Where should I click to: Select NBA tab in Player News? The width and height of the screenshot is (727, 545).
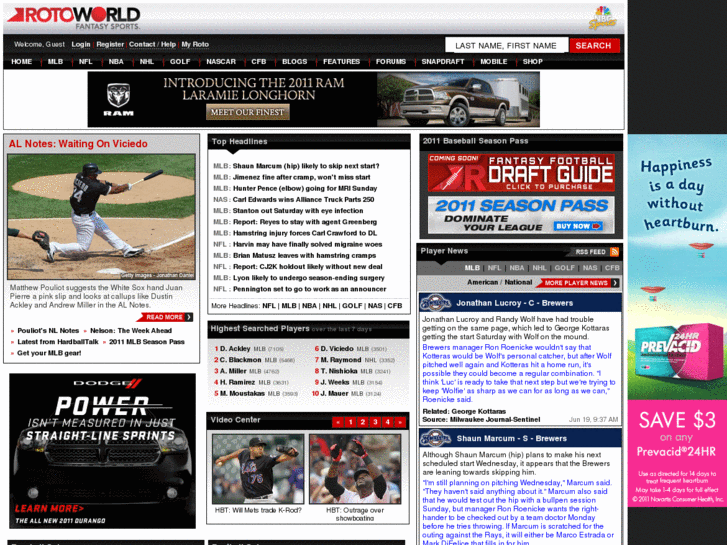(x=517, y=268)
